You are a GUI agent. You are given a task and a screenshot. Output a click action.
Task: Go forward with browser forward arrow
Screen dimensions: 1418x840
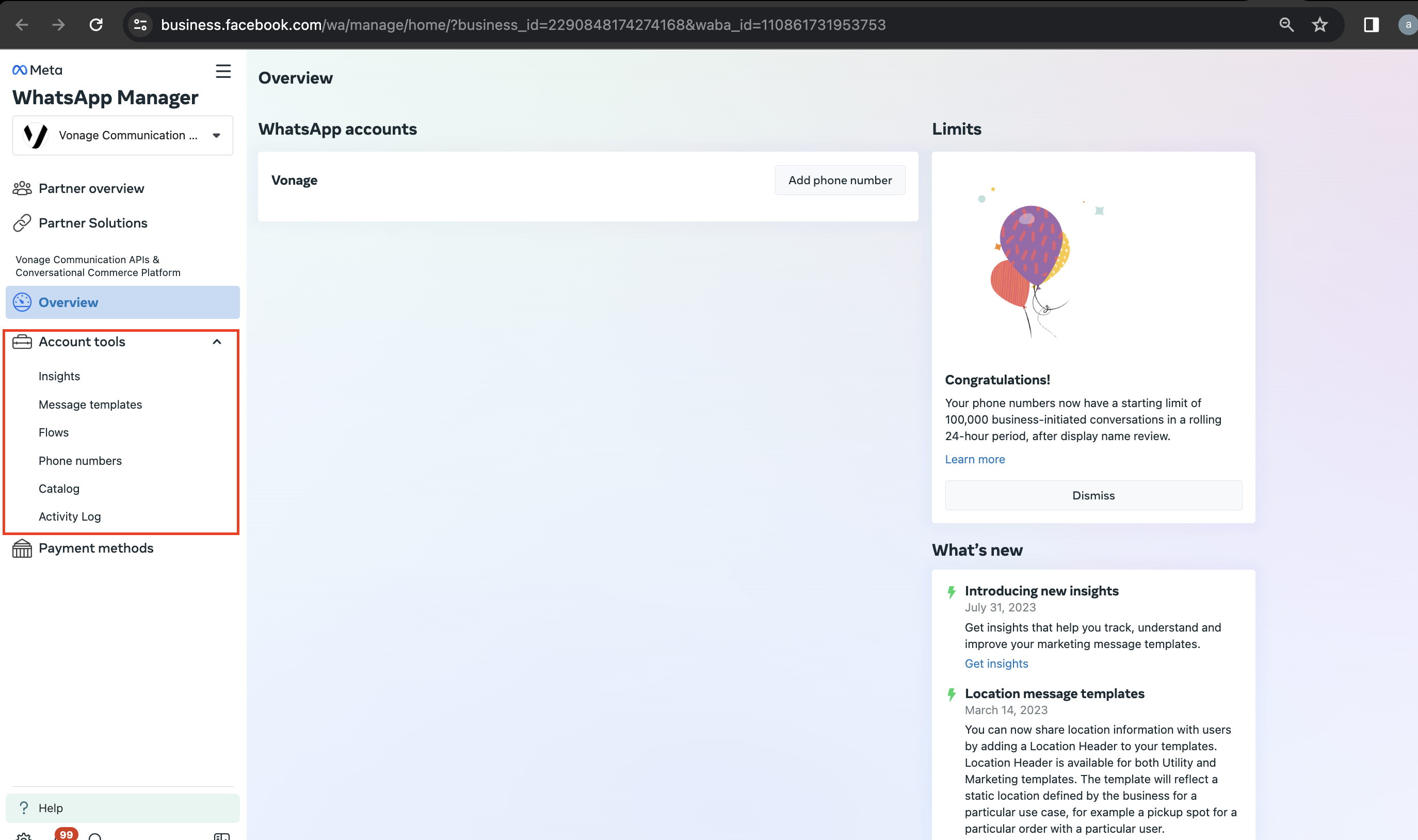pos(58,24)
